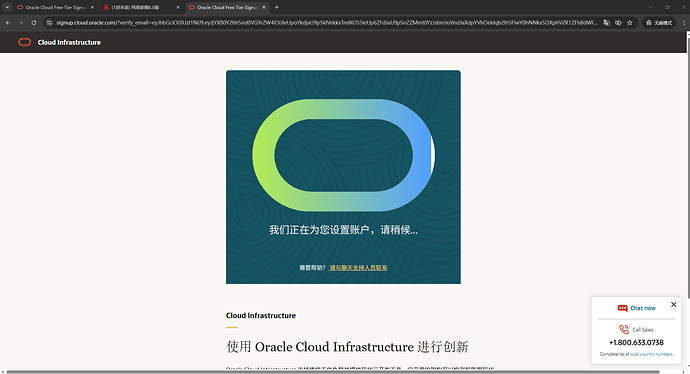The width and height of the screenshot is (690, 374).
Task: Close the first Oracle Cloud Free Tier tab
Action: coord(92,7)
